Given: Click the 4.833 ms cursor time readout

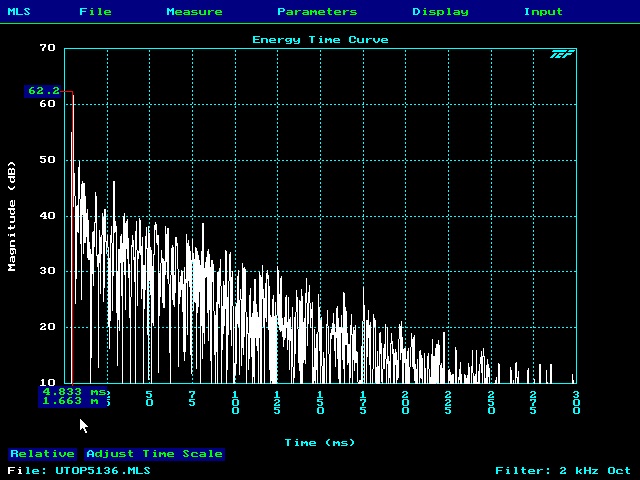Looking at the screenshot, I should 73,392.
